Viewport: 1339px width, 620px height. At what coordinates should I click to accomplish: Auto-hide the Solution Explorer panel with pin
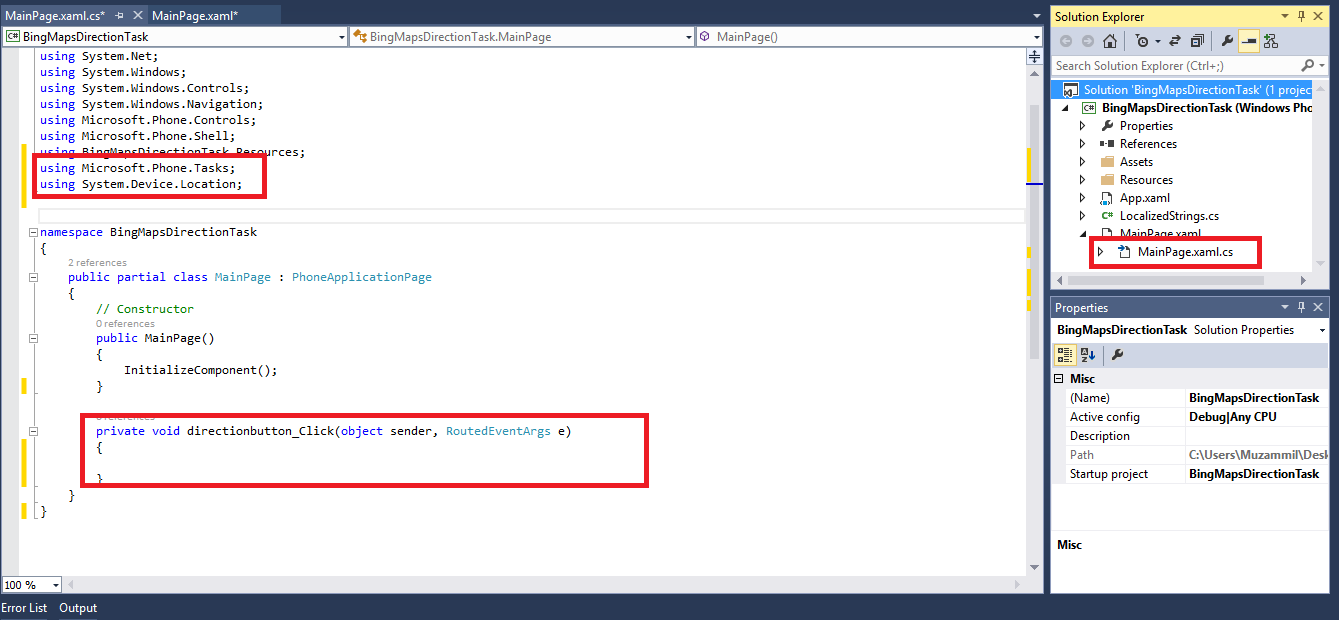pyautogui.click(x=1302, y=16)
